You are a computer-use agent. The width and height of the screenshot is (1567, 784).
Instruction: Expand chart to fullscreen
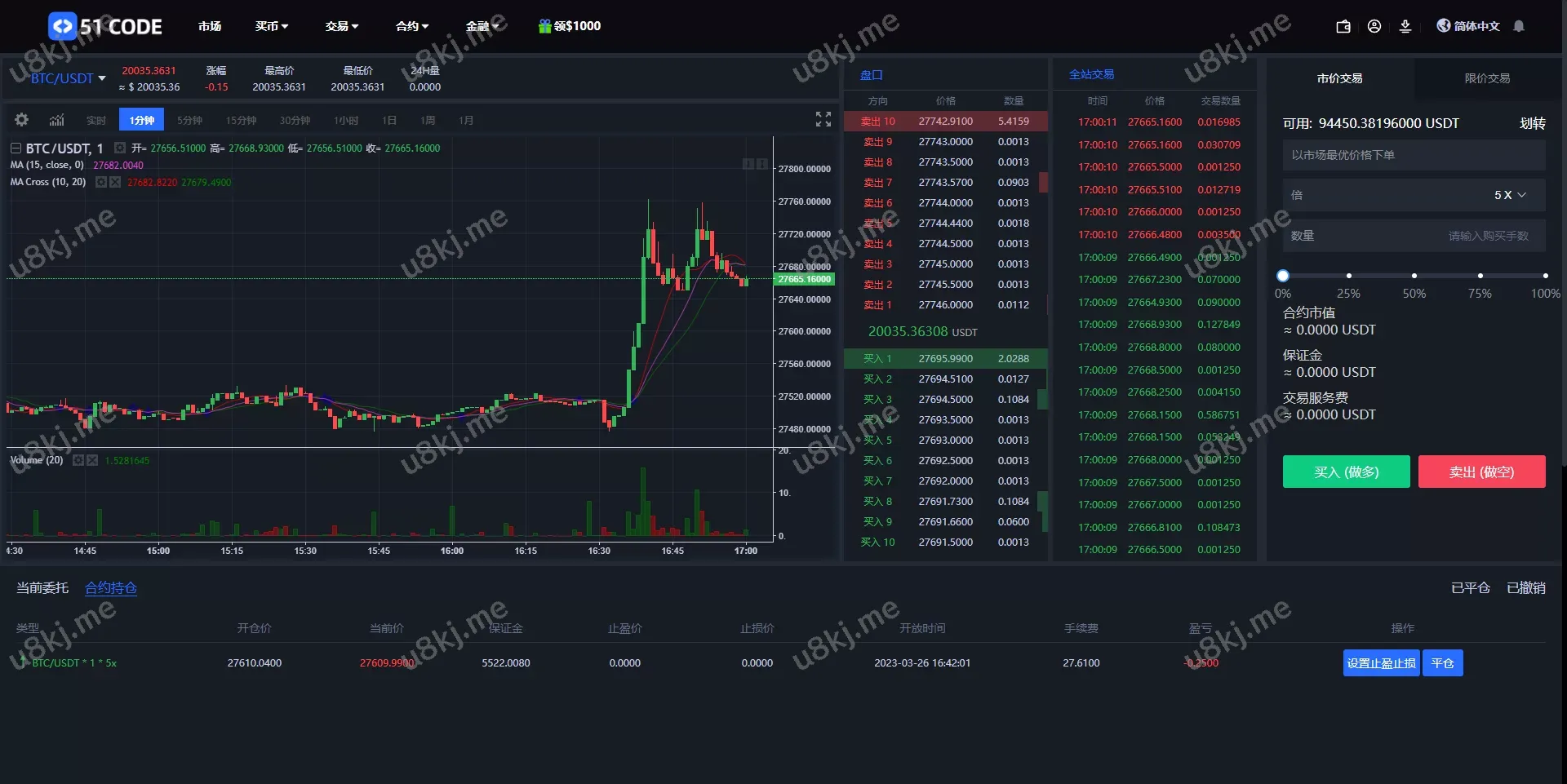click(x=823, y=119)
